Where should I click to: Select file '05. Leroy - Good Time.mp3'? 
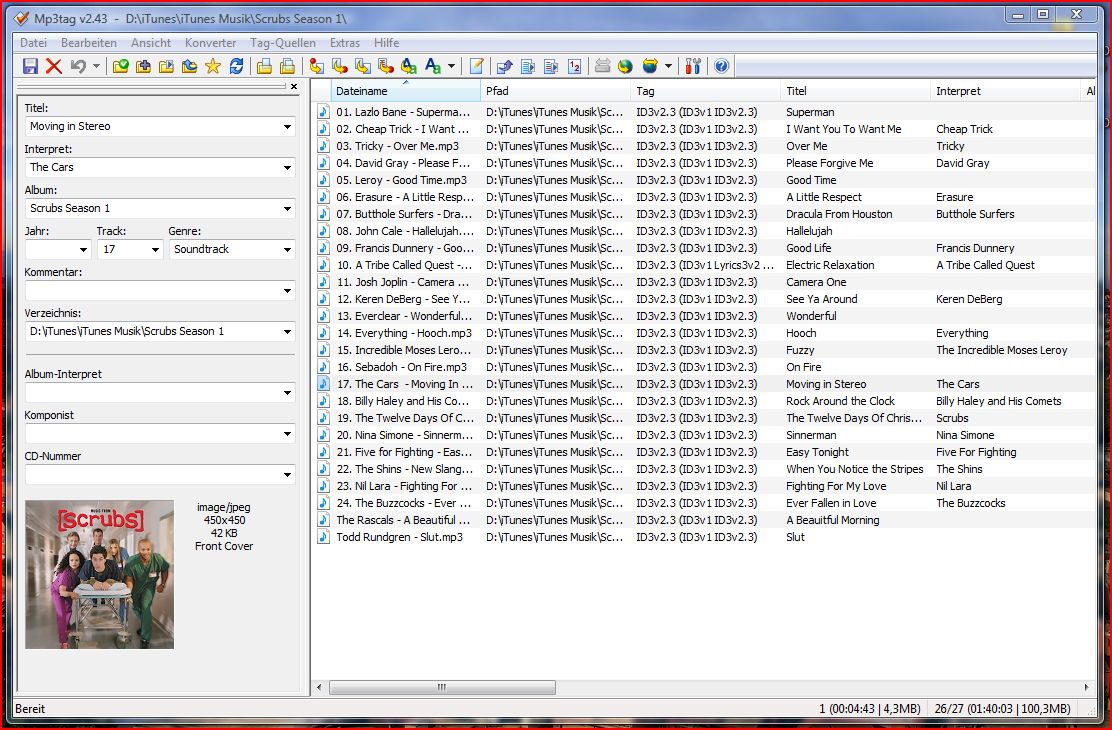point(401,180)
